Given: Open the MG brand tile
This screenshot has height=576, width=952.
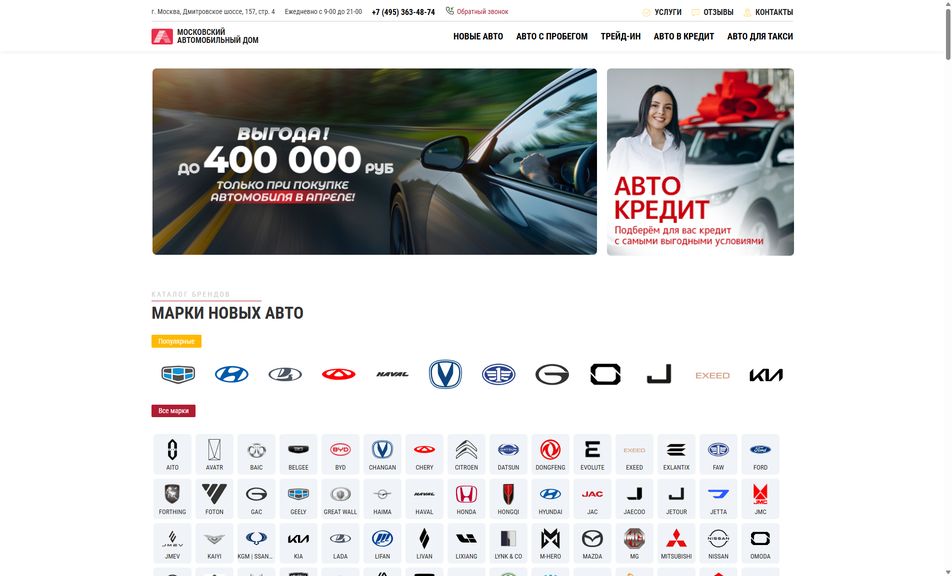Looking at the screenshot, I should click(634, 543).
